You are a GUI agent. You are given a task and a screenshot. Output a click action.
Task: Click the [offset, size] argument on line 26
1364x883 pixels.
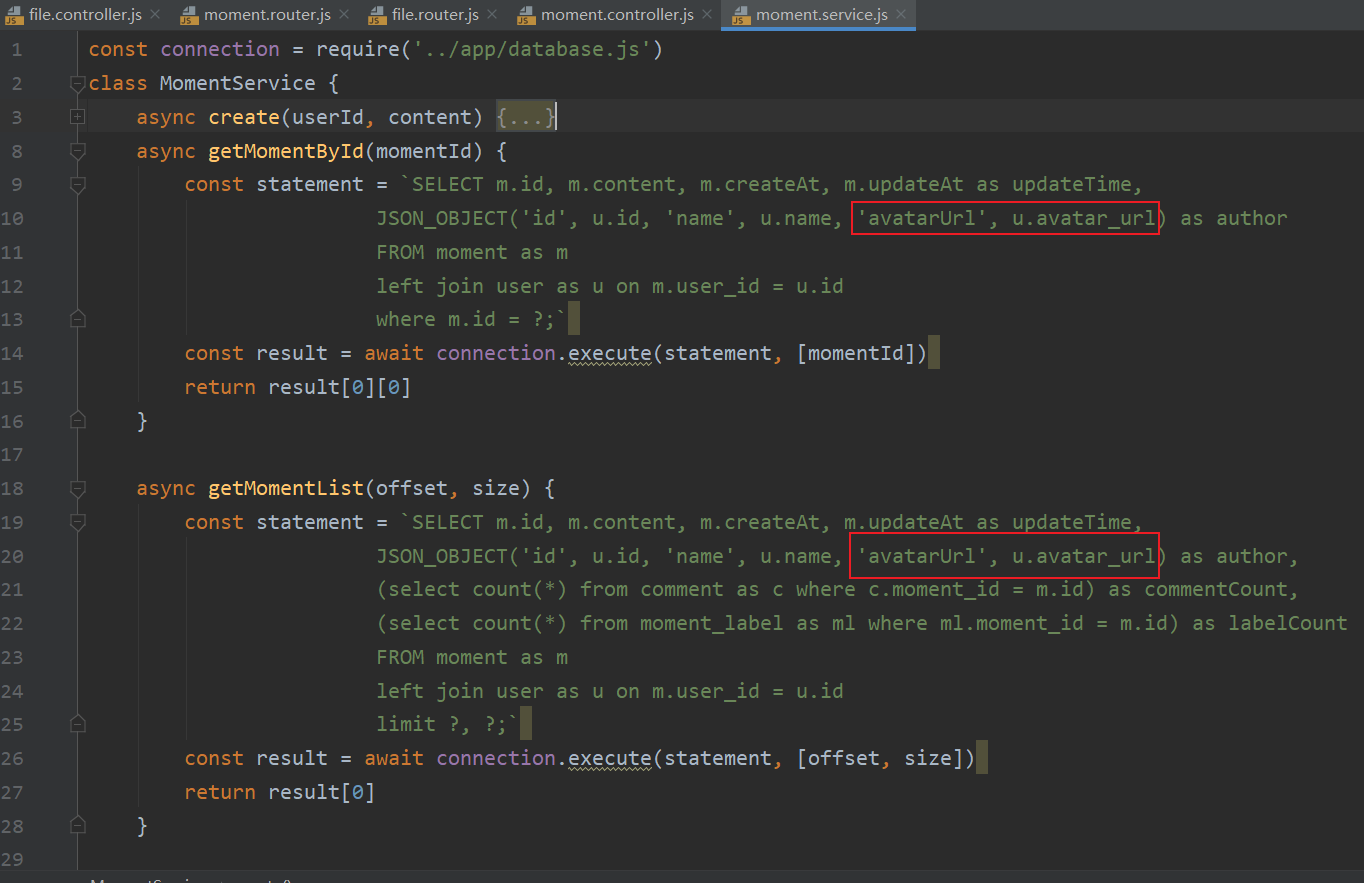coord(881,758)
